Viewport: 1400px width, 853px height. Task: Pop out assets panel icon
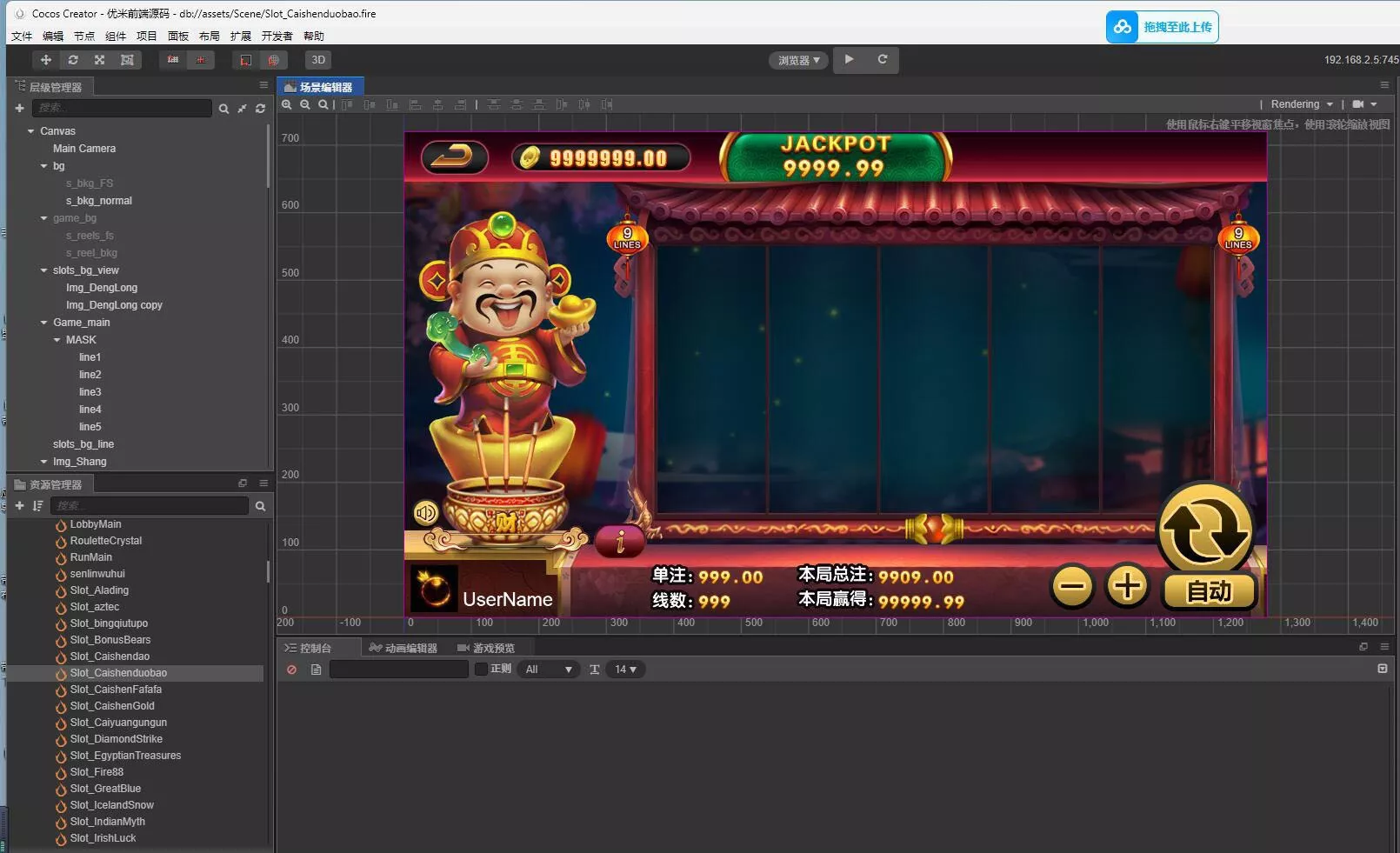(x=243, y=483)
